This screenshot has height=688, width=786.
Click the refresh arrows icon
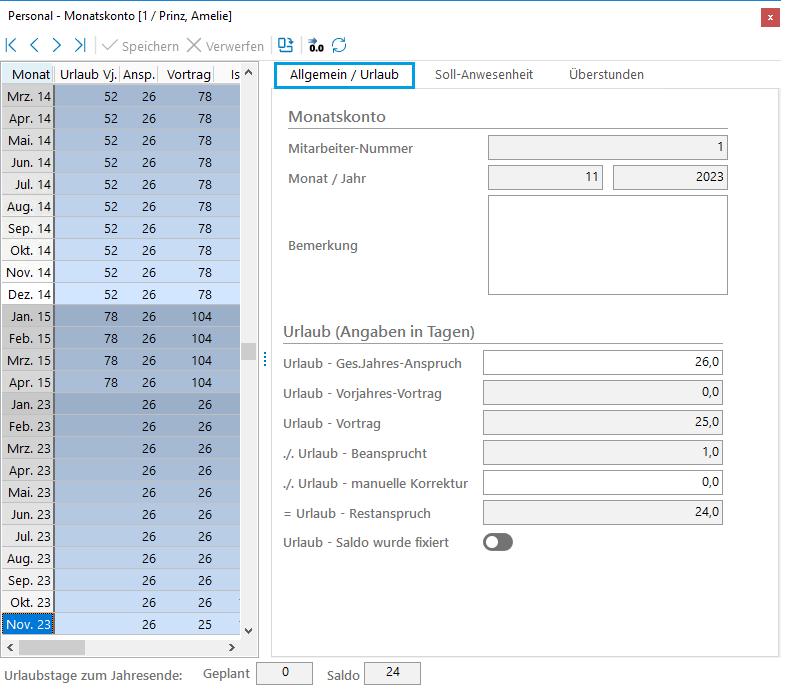pos(340,45)
